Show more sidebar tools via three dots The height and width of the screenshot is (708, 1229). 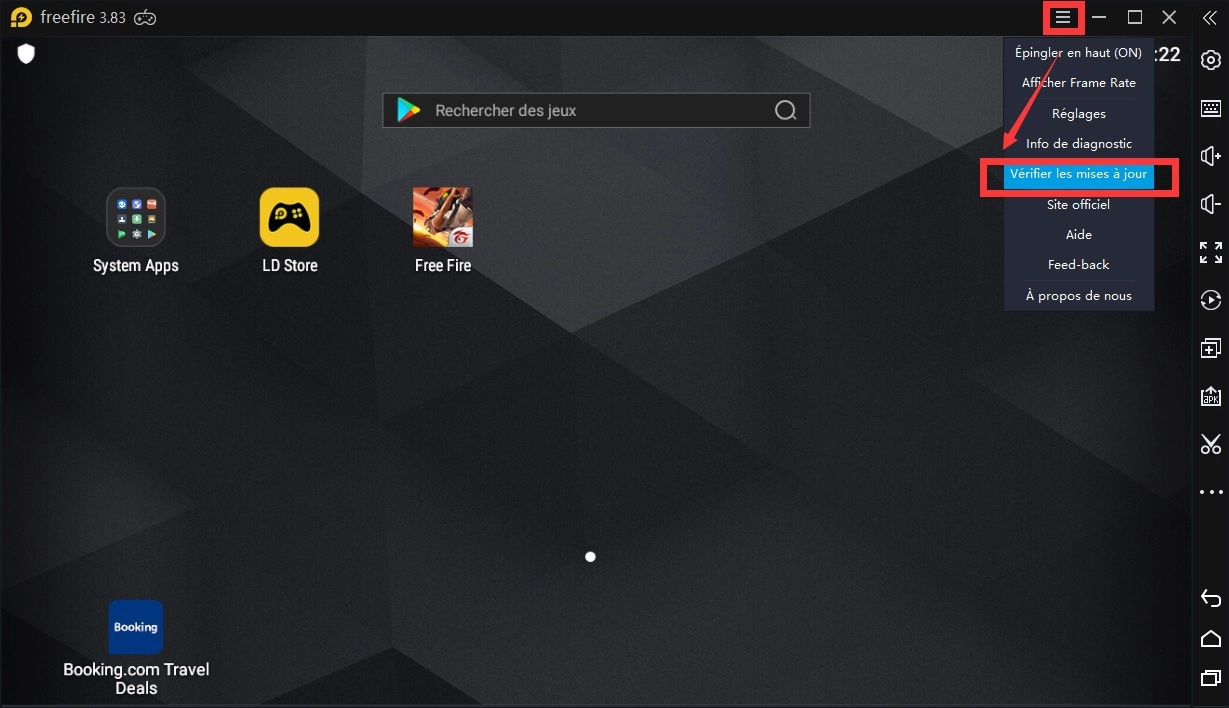(x=1211, y=492)
